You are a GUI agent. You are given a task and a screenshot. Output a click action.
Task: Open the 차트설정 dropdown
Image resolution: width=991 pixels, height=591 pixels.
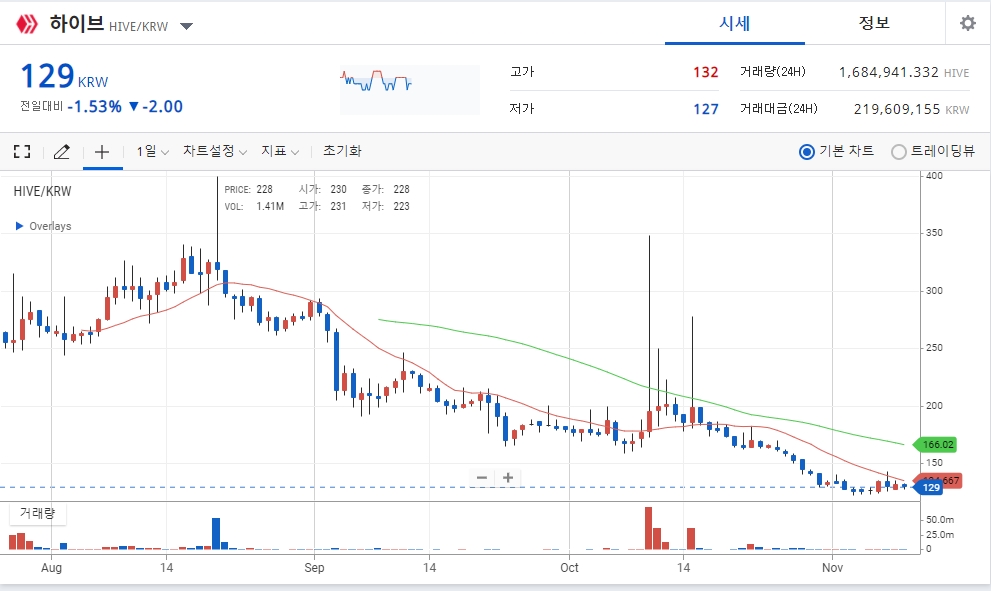click(215, 151)
